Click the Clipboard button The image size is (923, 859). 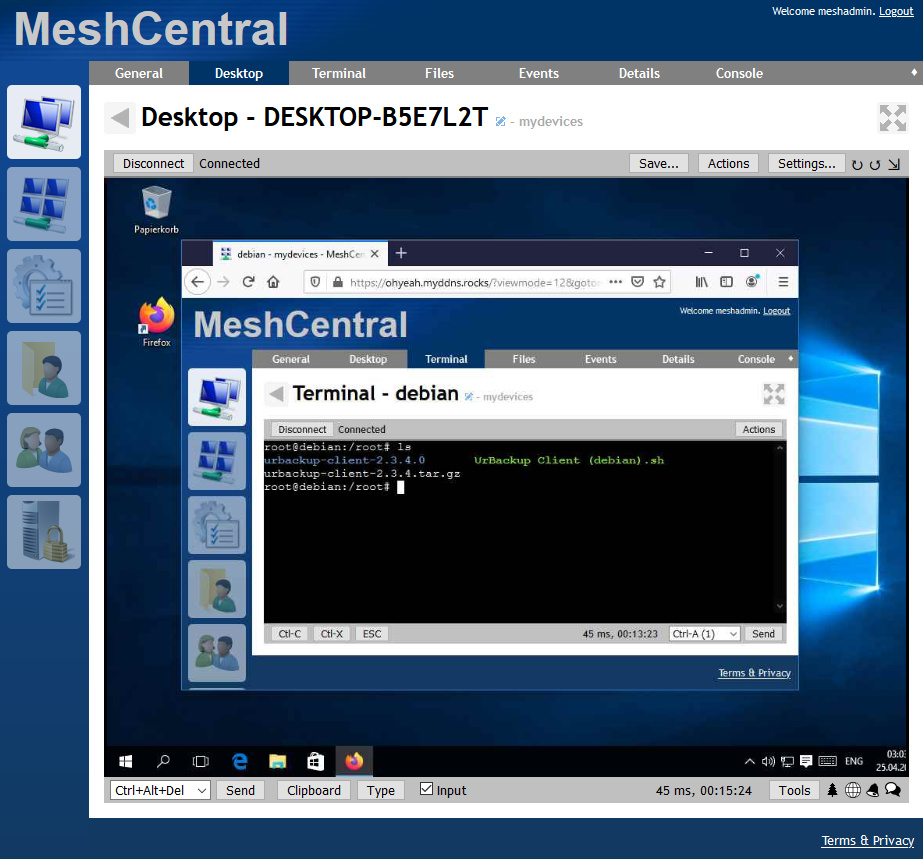tap(314, 790)
